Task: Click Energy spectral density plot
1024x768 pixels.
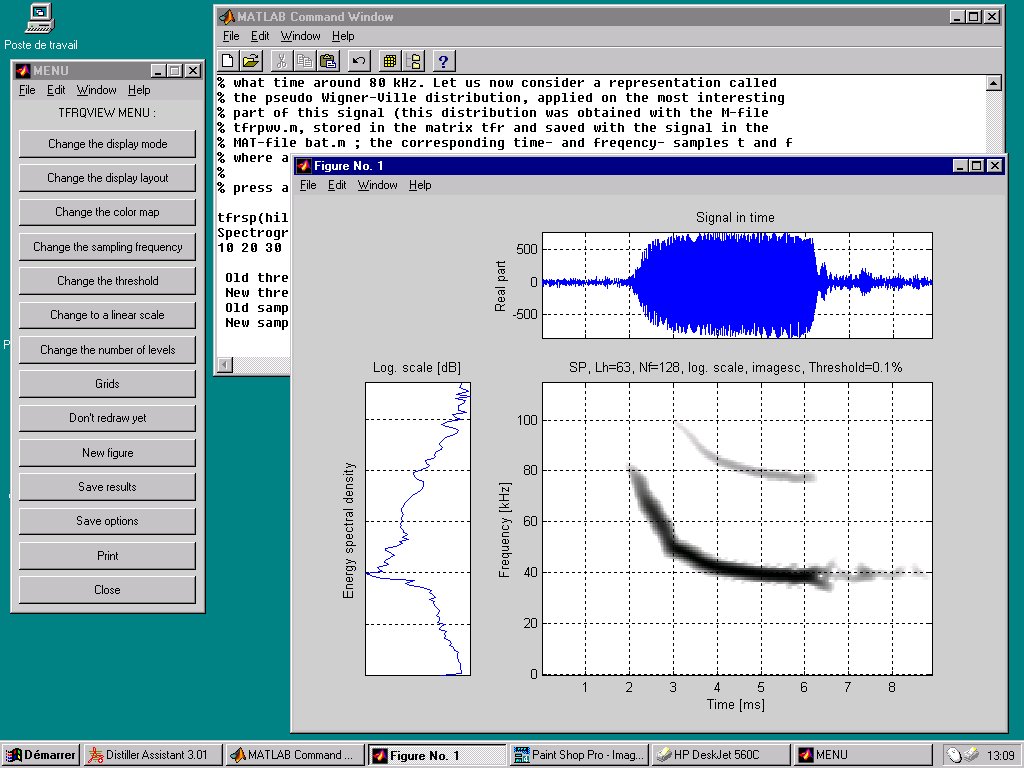Action: click(418, 528)
